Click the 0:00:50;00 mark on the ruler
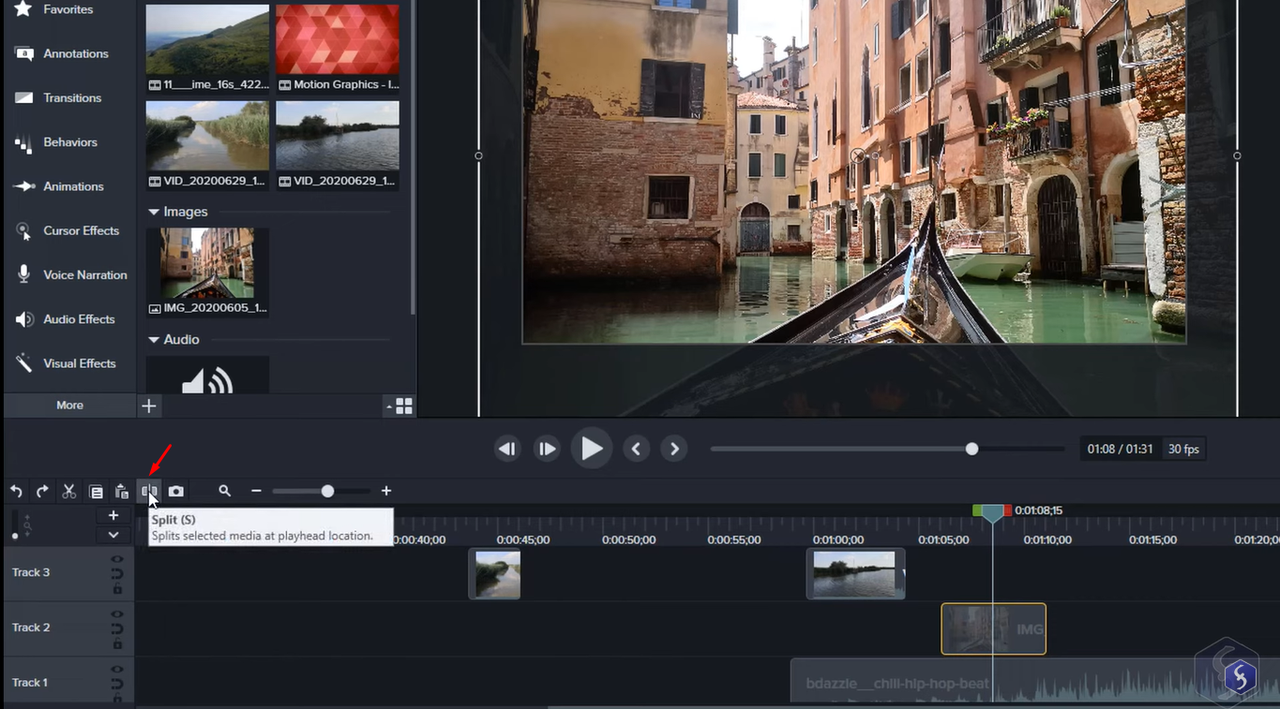 629,540
